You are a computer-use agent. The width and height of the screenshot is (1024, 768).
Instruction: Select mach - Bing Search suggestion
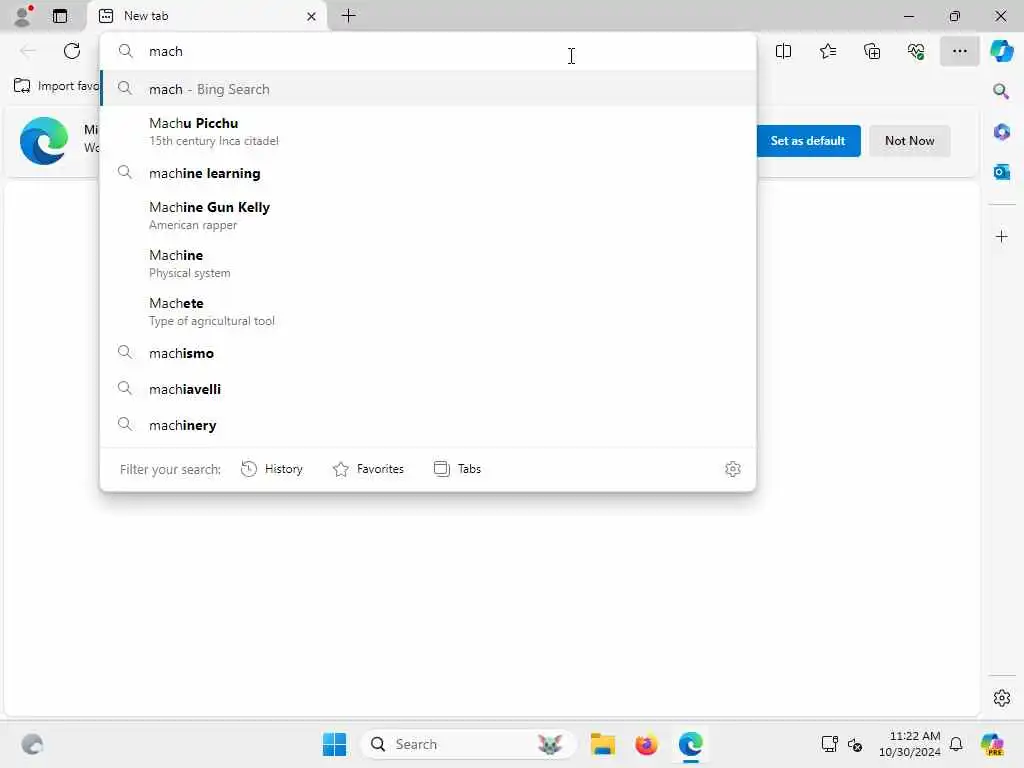point(428,89)
